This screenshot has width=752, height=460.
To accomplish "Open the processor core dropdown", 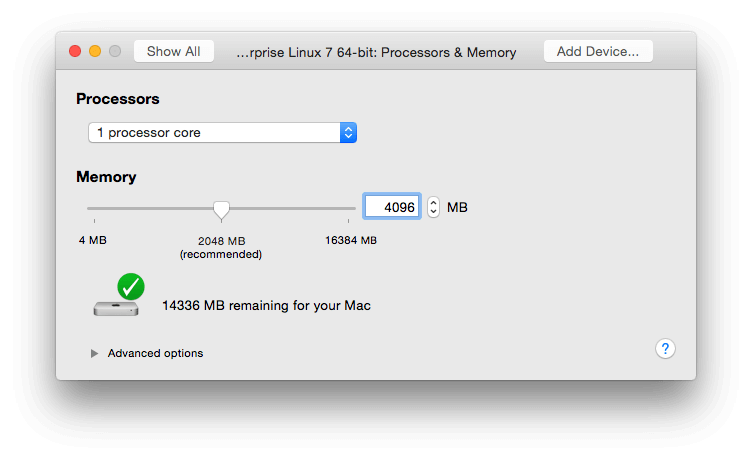I will click(x=222, y=132).
